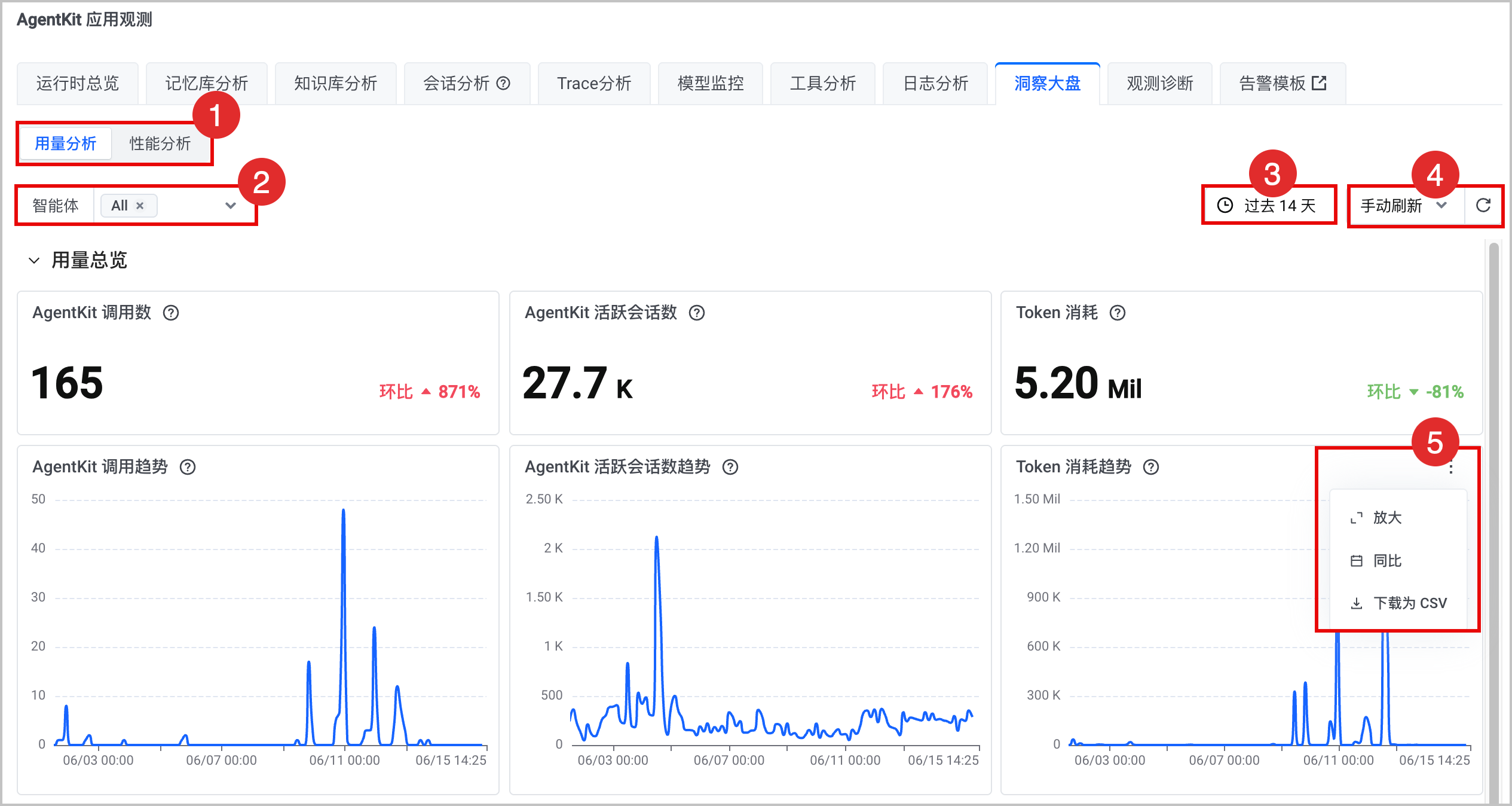1512x806 pixels.
Task: Choose 下载为 CSV from the menu
Action: coord(1398,603)
